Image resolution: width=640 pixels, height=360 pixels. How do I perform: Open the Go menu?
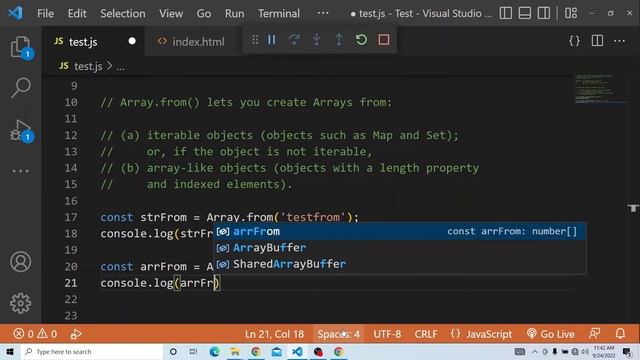click(x=204, y=13)
